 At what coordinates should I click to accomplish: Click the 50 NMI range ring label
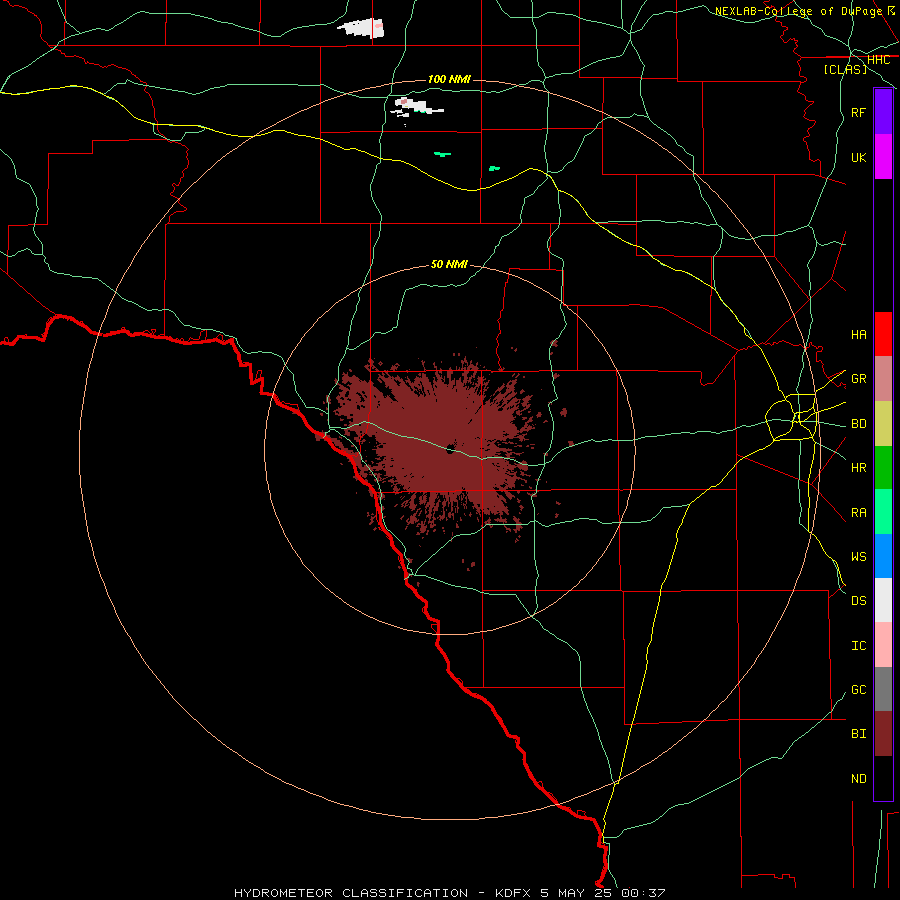[449, 264]
